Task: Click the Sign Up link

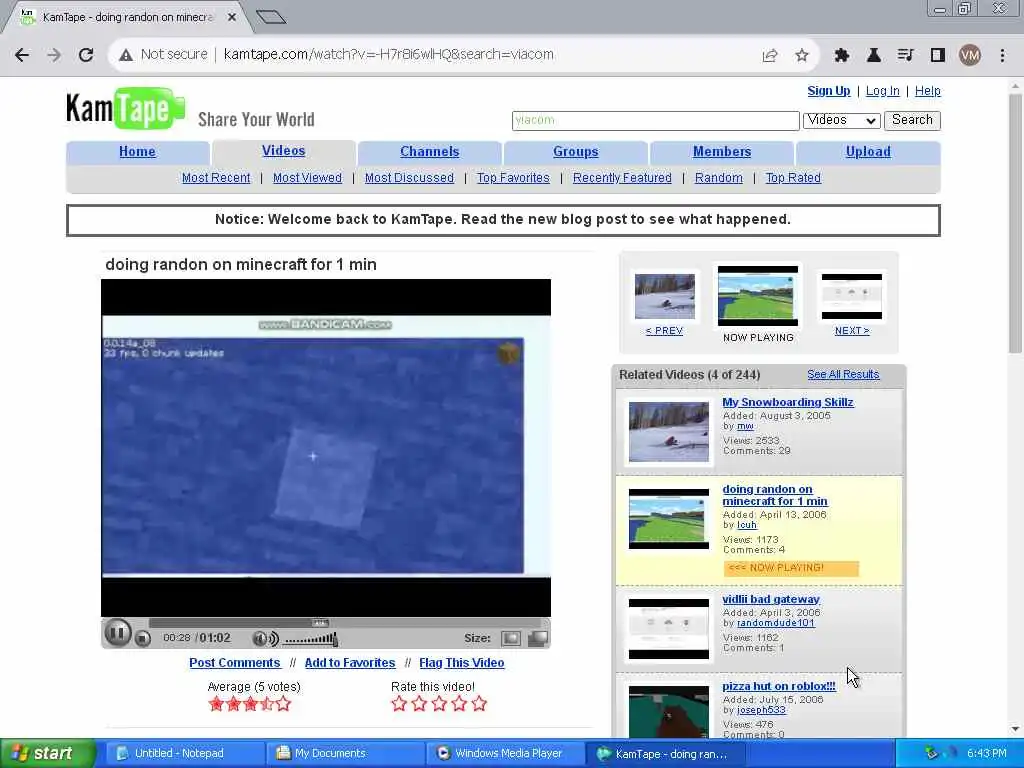Action: click(x=828, y=91)
